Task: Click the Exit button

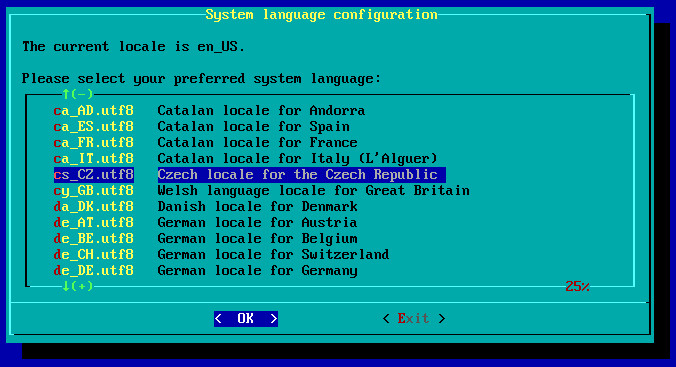Action: (413, 319)
